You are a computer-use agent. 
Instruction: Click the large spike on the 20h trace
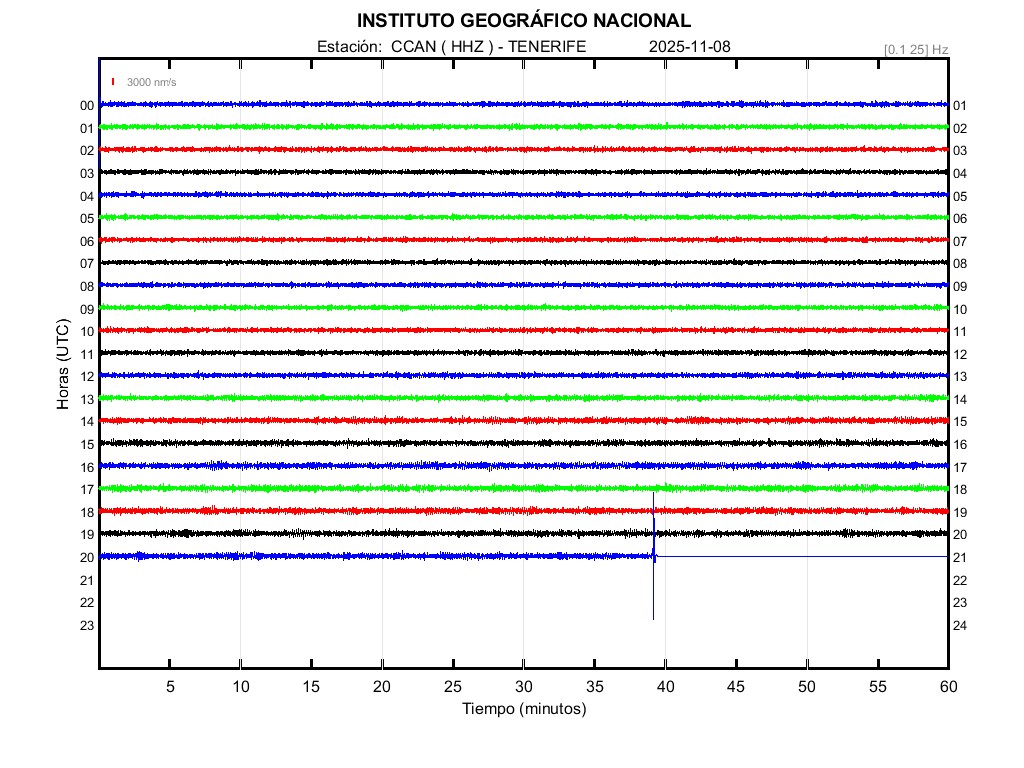[x=653, y=555]
